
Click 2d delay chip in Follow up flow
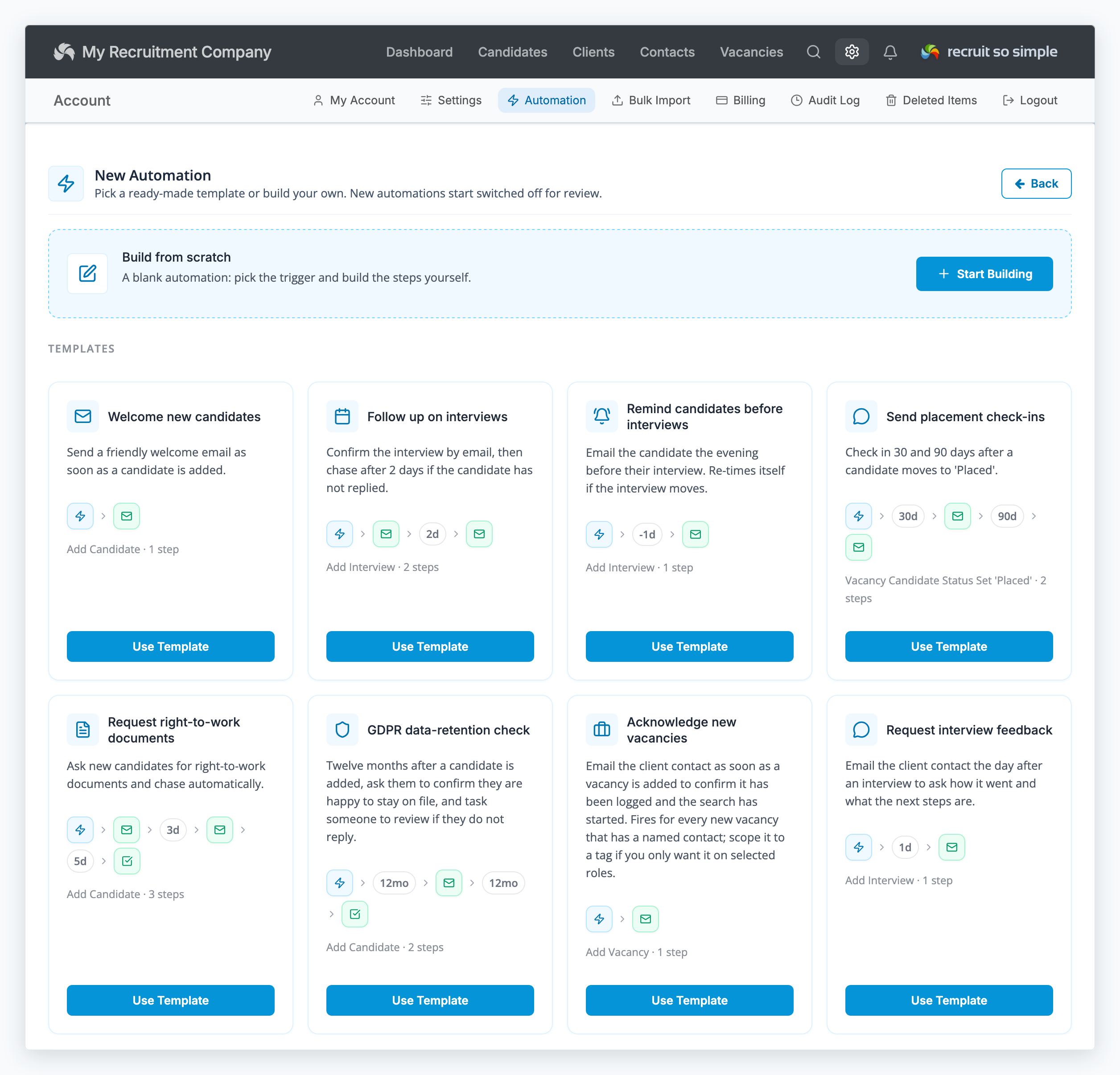[x=432, y=534]
